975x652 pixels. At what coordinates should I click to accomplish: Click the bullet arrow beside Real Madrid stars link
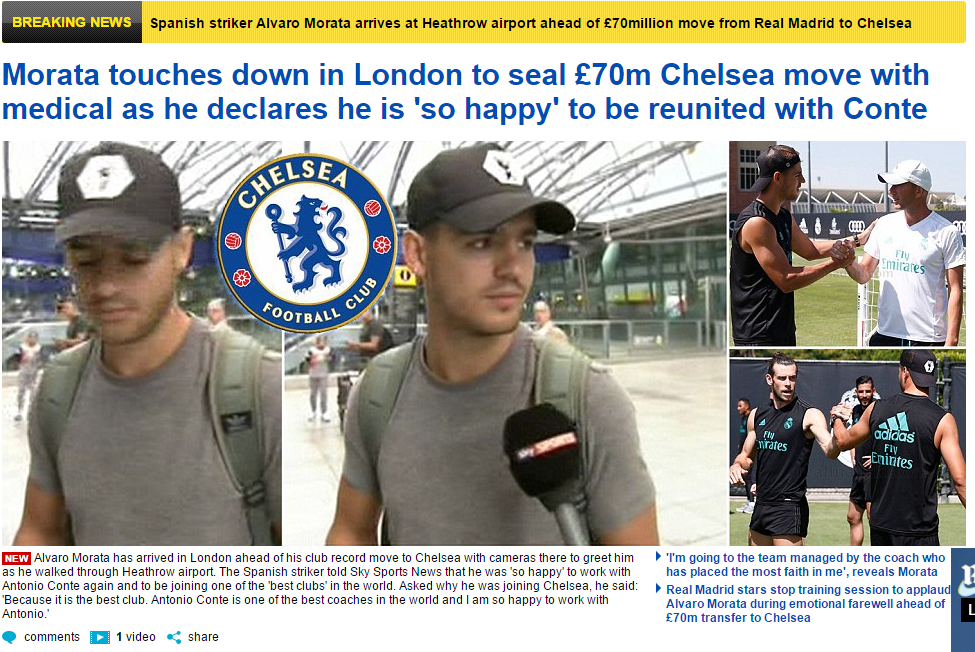pos(658,588)
